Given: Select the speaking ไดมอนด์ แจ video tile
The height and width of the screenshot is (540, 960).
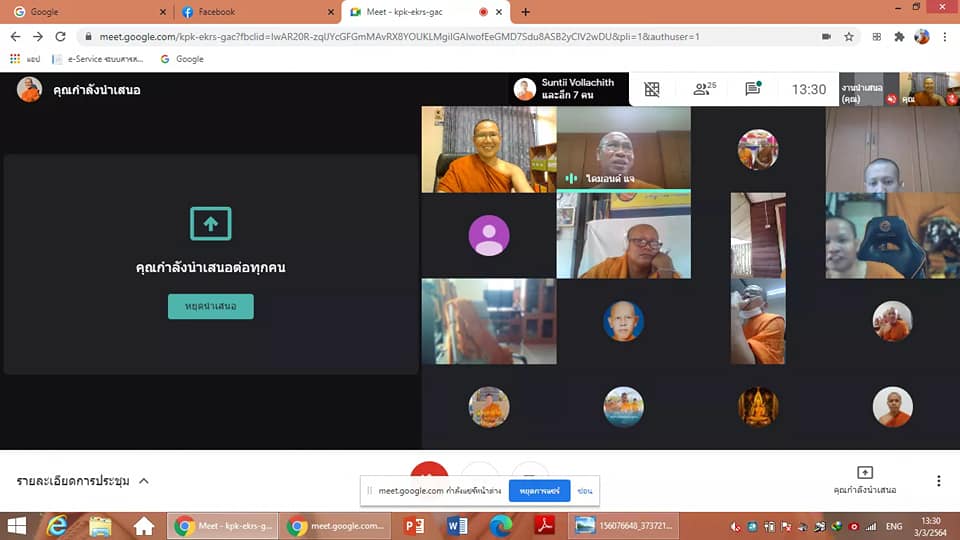Looking at the screenshot, I should coord(624,148).
